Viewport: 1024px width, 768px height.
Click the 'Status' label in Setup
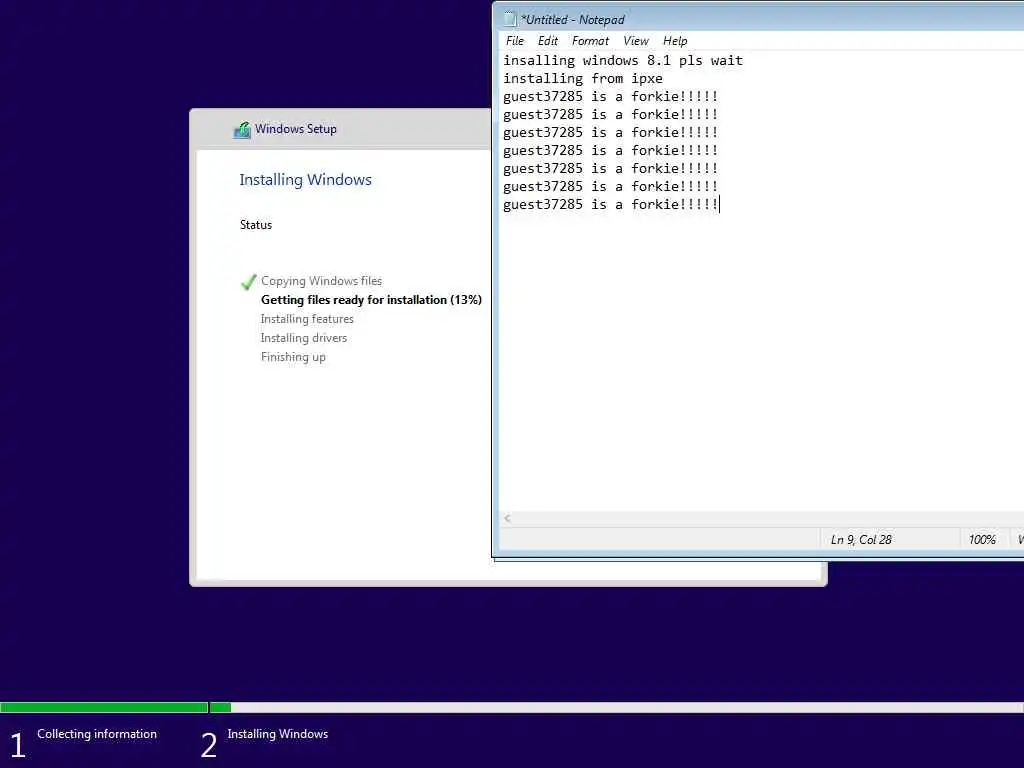[255, 225]
